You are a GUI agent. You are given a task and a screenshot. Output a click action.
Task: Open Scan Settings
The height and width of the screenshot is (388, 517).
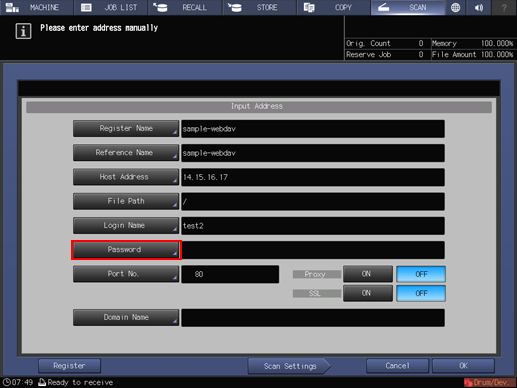point(289,366)
